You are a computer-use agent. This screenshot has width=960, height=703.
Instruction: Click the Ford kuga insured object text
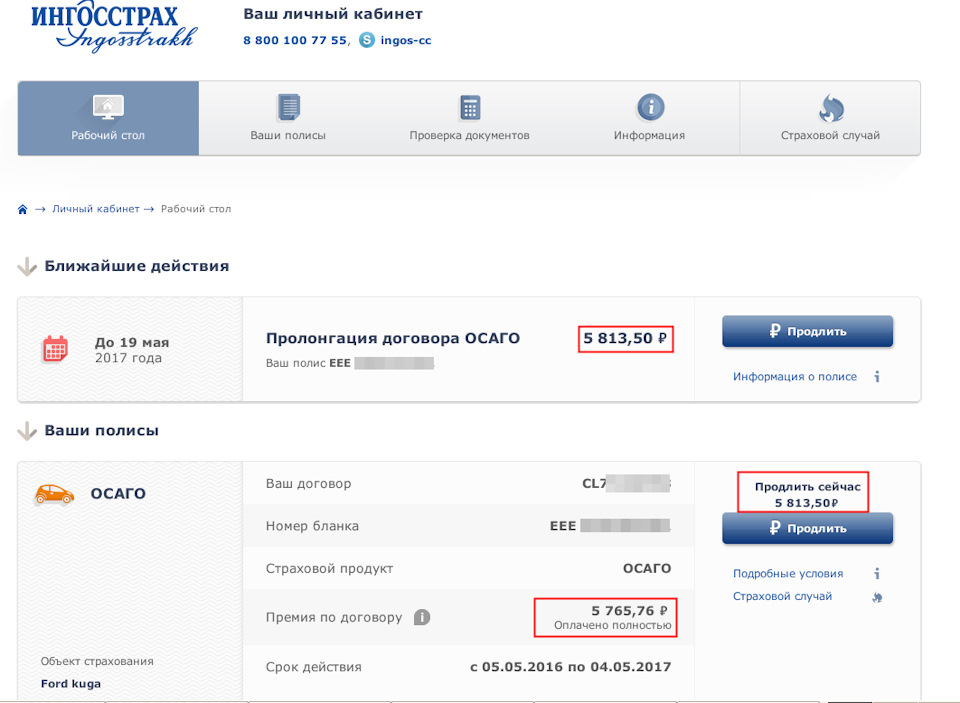[70, 684]
